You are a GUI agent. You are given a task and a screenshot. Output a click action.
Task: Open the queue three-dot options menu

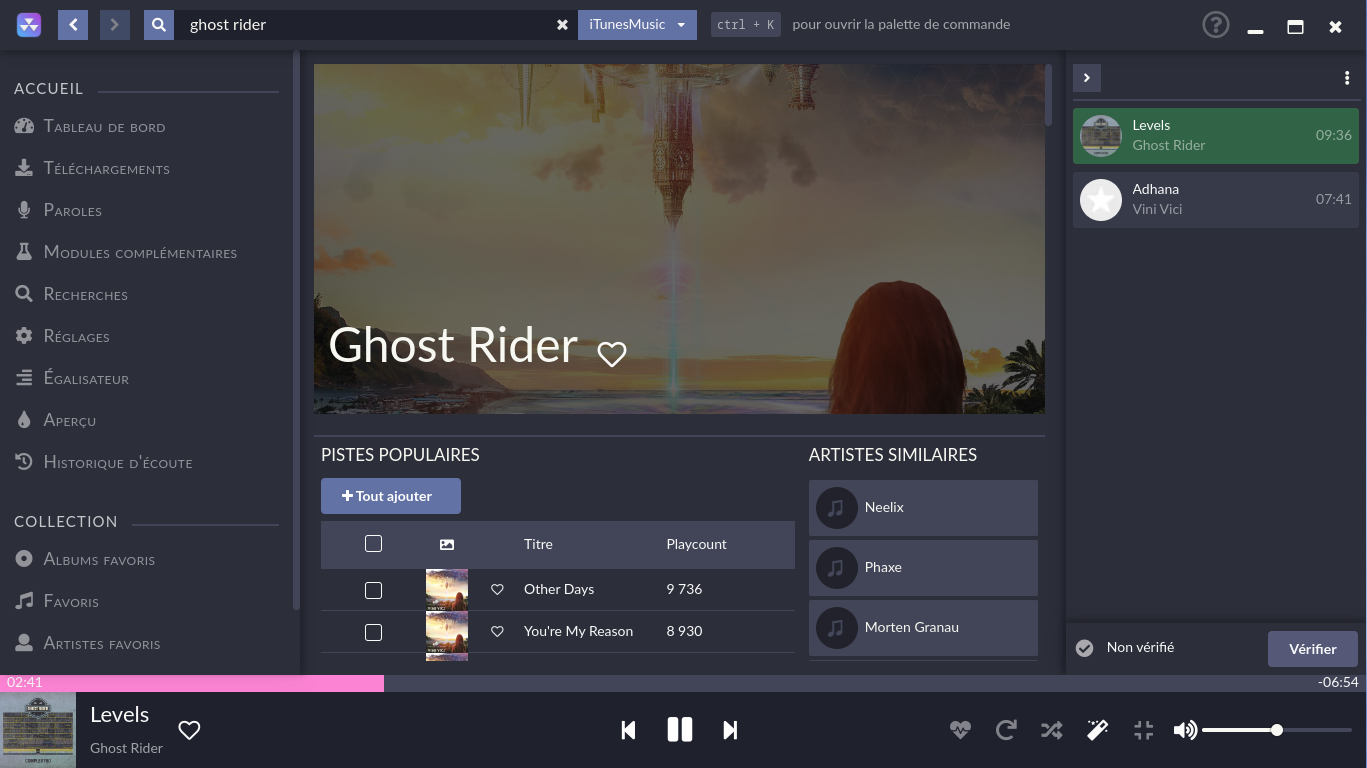(x=1347, y=78)
